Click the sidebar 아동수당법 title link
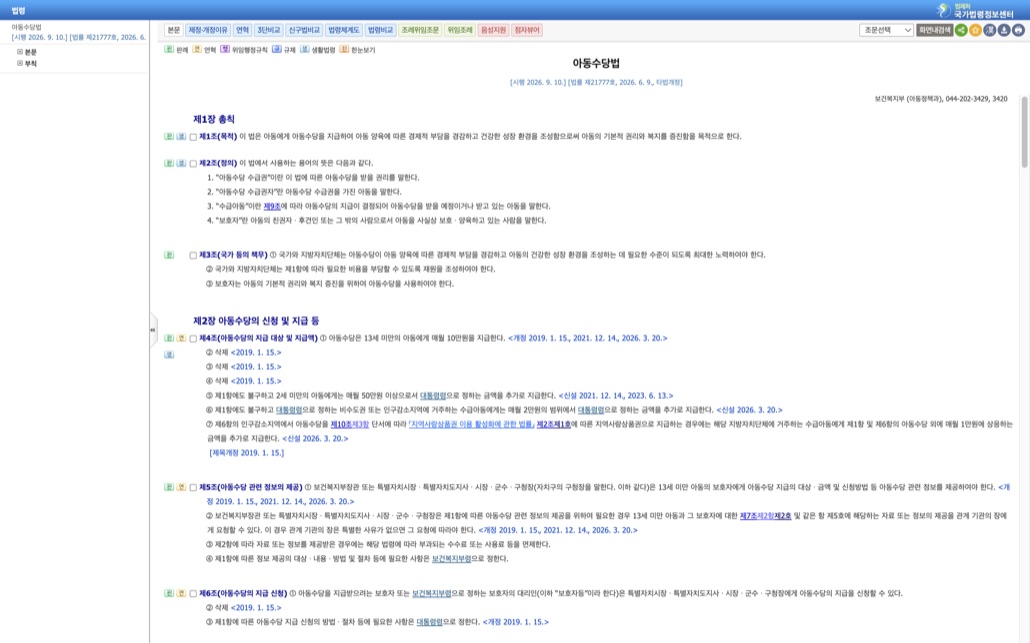The image size is (1030, 643). click(26, 27)
